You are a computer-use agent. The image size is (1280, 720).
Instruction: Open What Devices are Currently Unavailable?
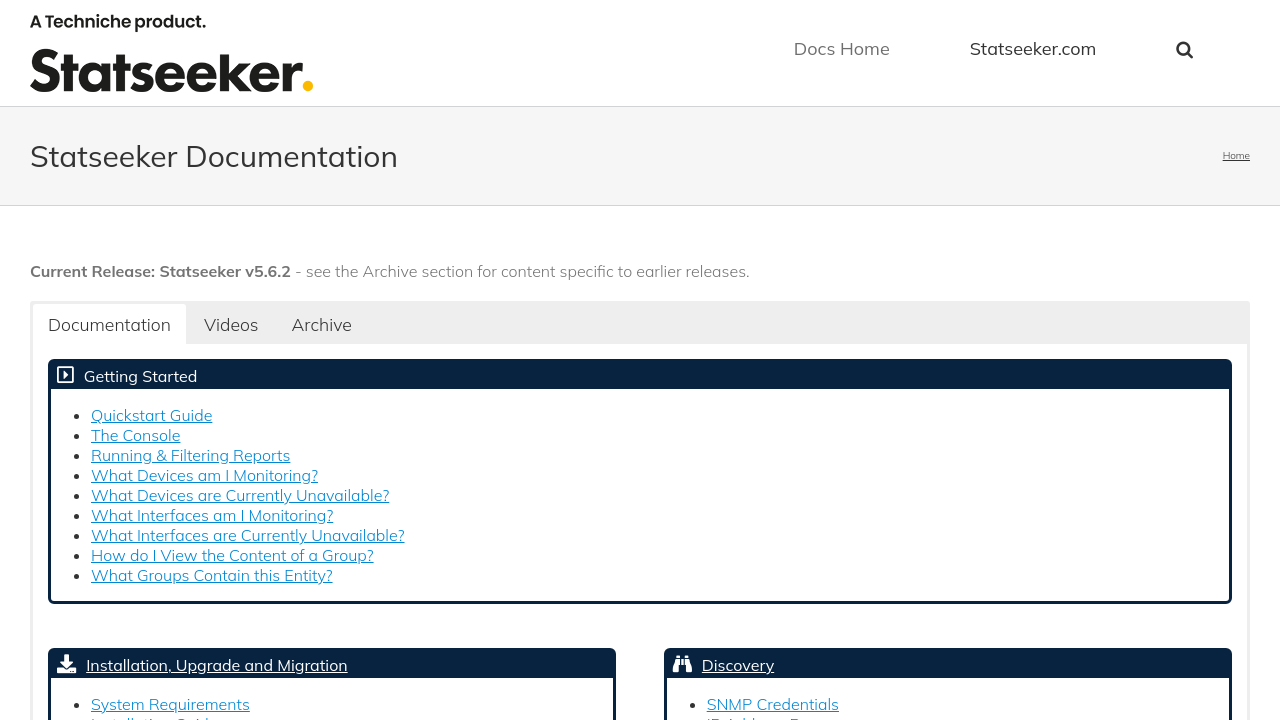coord(240,495)
